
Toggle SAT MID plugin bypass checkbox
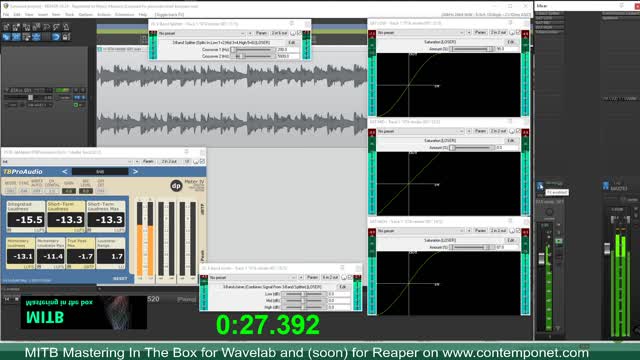518,131
